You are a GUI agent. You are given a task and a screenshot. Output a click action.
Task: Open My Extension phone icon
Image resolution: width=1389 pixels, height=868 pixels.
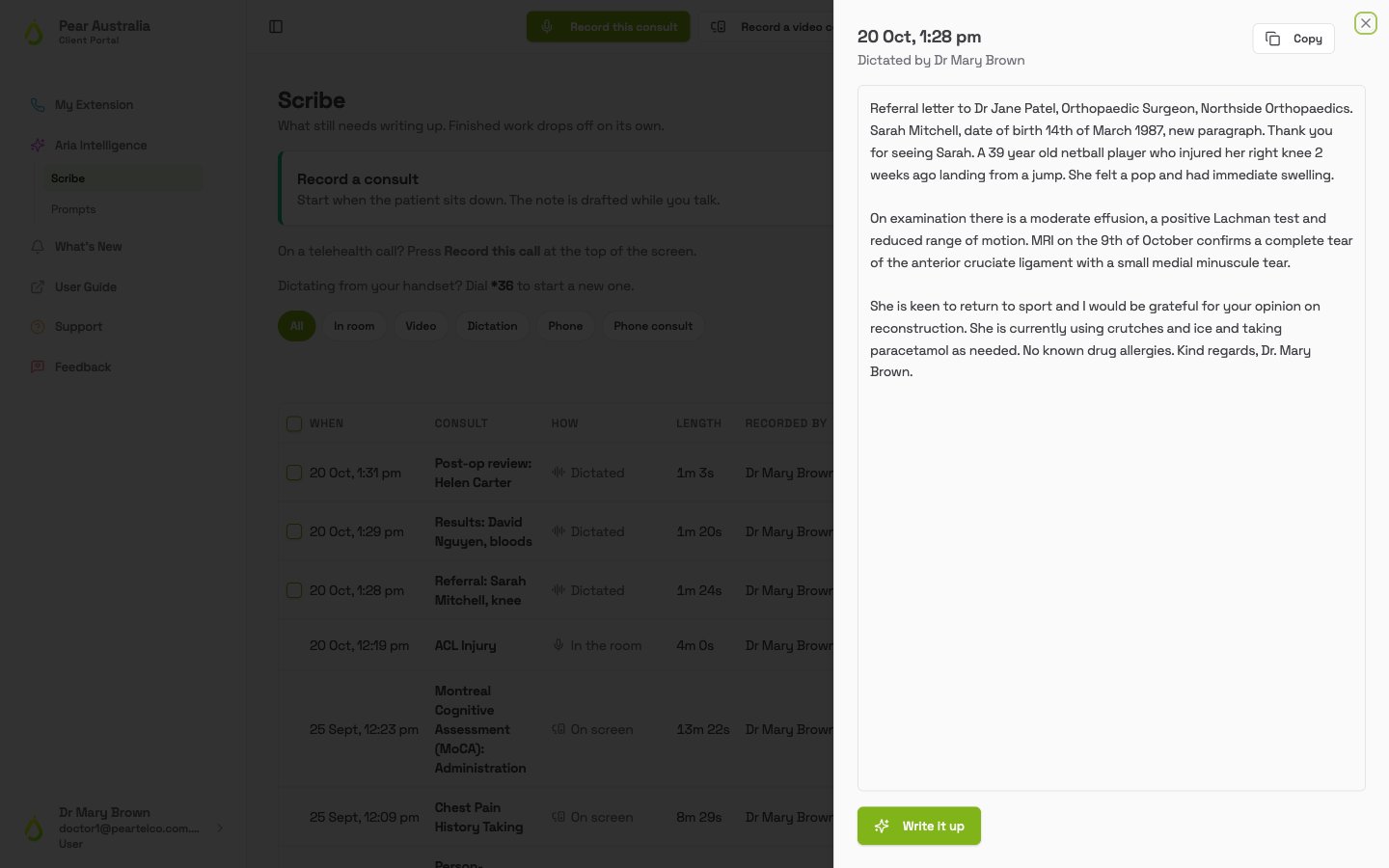[x=38, y=105]
